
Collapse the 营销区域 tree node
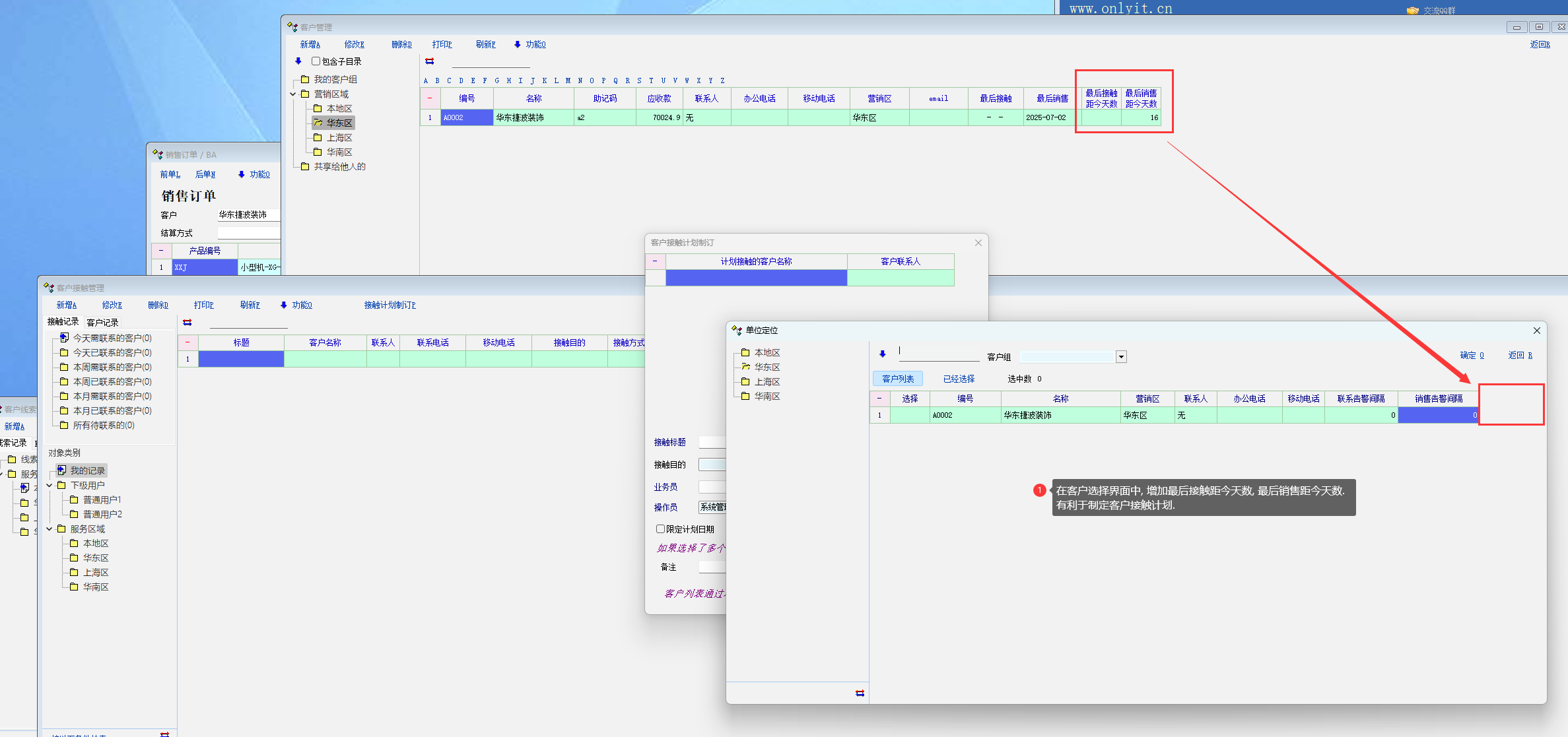coord(293,94)
